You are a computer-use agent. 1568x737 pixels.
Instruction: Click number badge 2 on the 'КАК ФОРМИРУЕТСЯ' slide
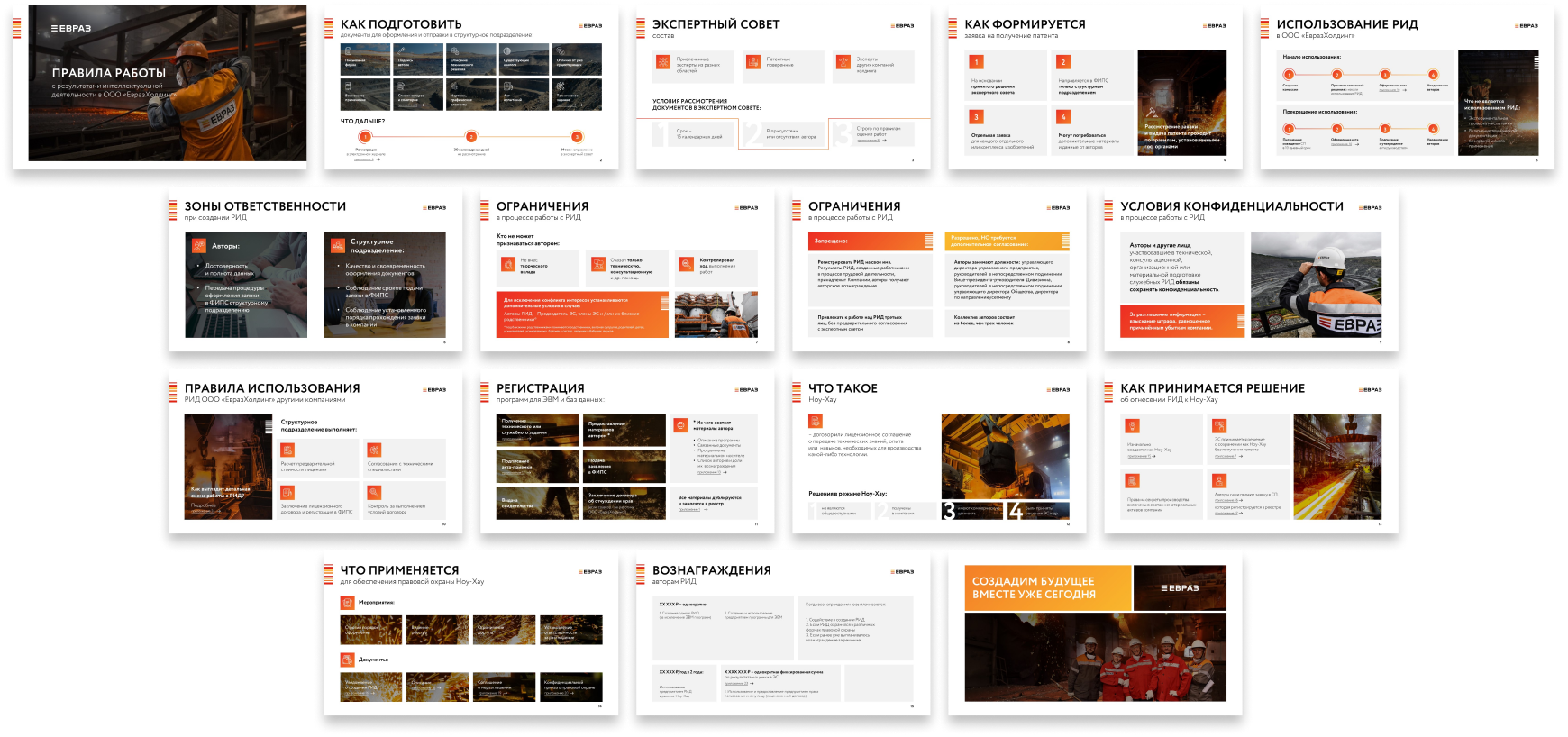click(x=1063, y=62)
